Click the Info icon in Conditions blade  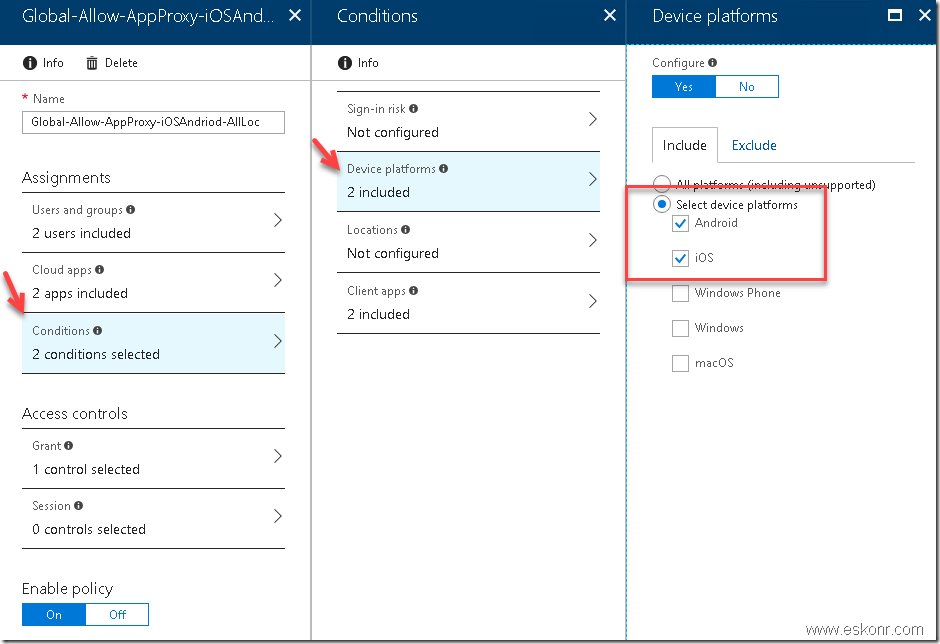click(x=344, y=62)
